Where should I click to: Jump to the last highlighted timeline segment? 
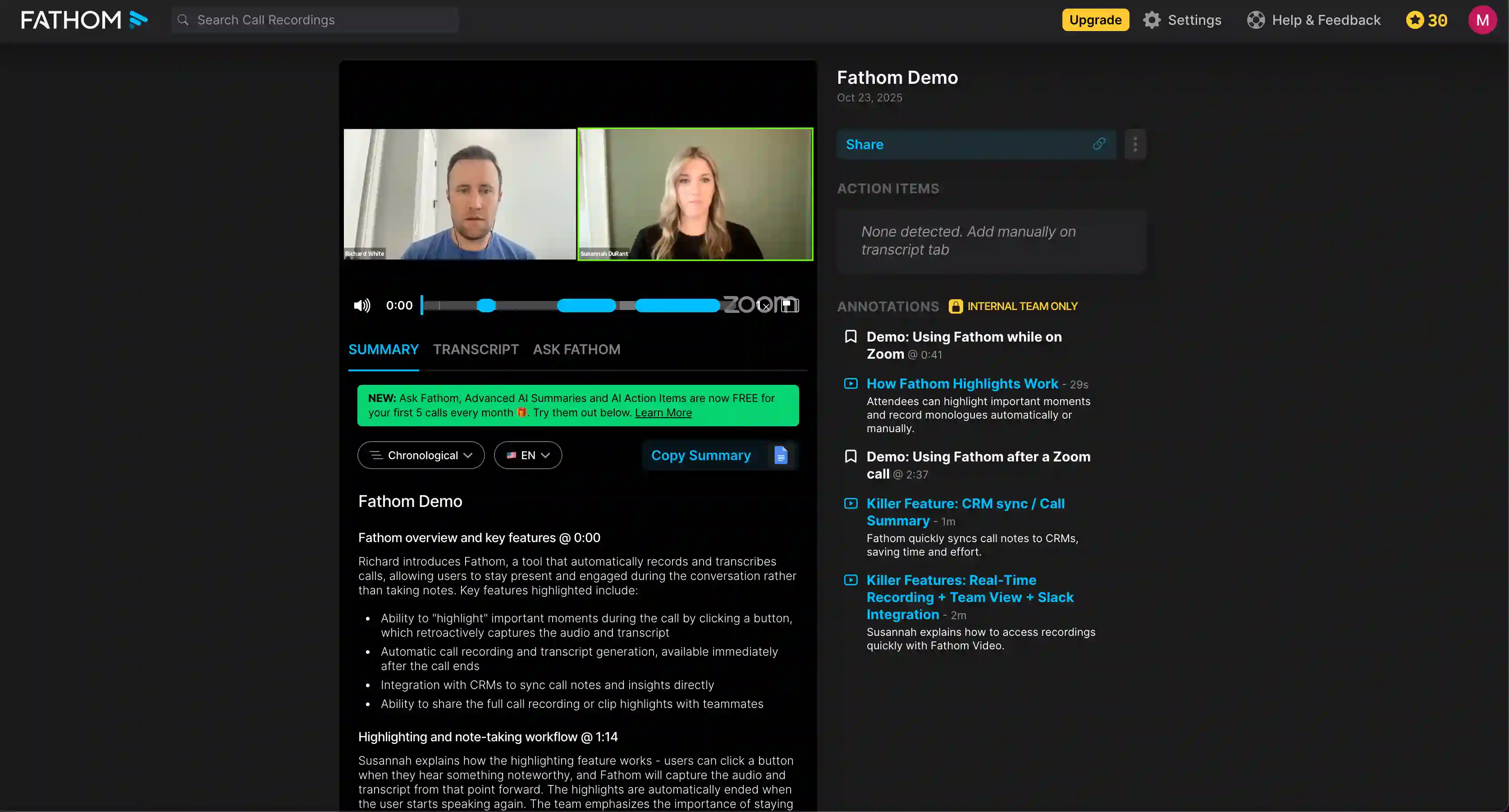677,305
